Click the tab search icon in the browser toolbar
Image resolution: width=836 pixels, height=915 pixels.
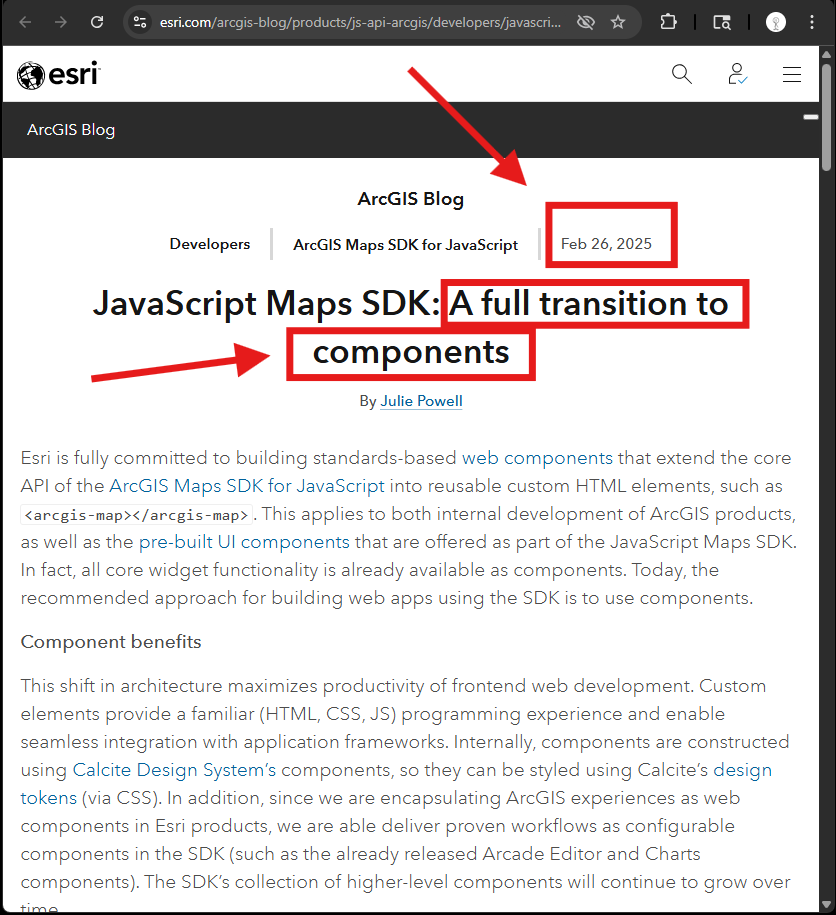722,22
